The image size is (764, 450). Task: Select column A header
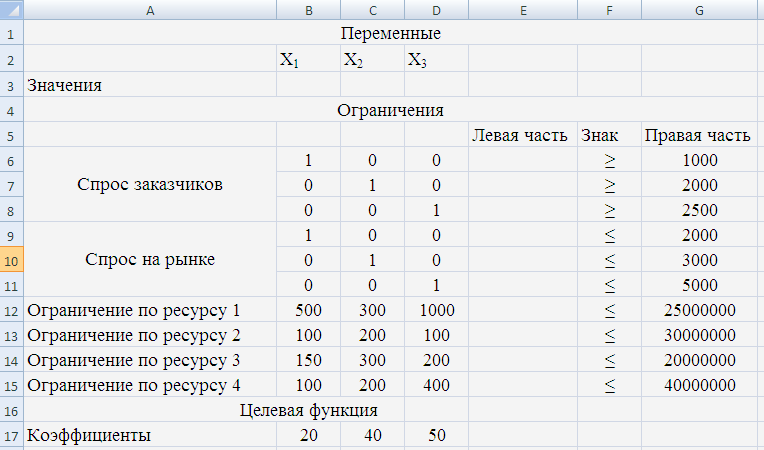[150, 10]
